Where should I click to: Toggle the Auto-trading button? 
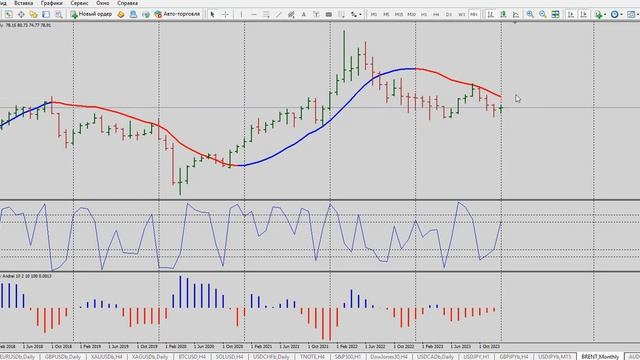[x=178, y=14]
